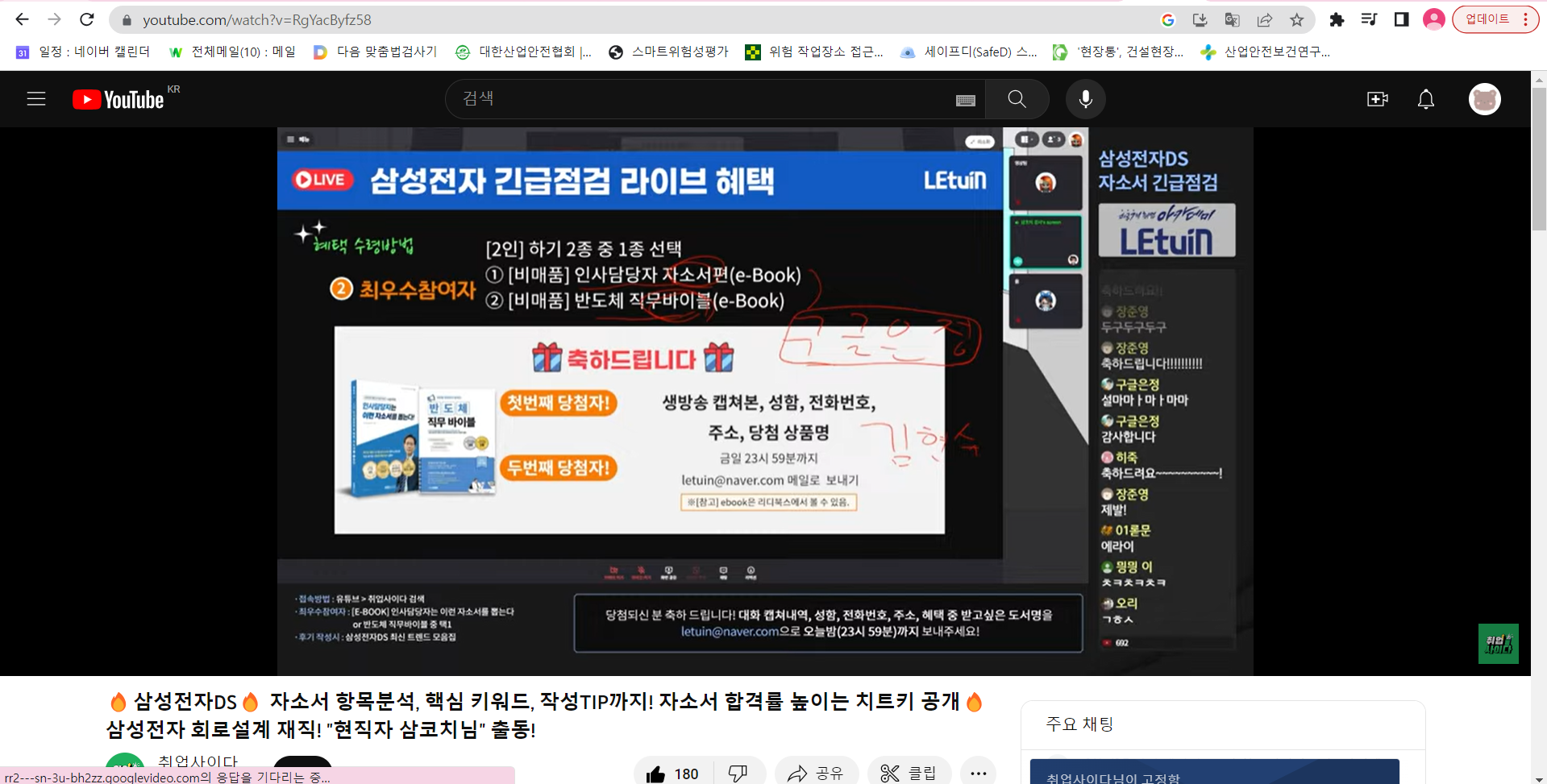The image size is (1547, 784).
Task: Go back with browser back arrow
Action: pyautogui.click(x=22, y=19)
